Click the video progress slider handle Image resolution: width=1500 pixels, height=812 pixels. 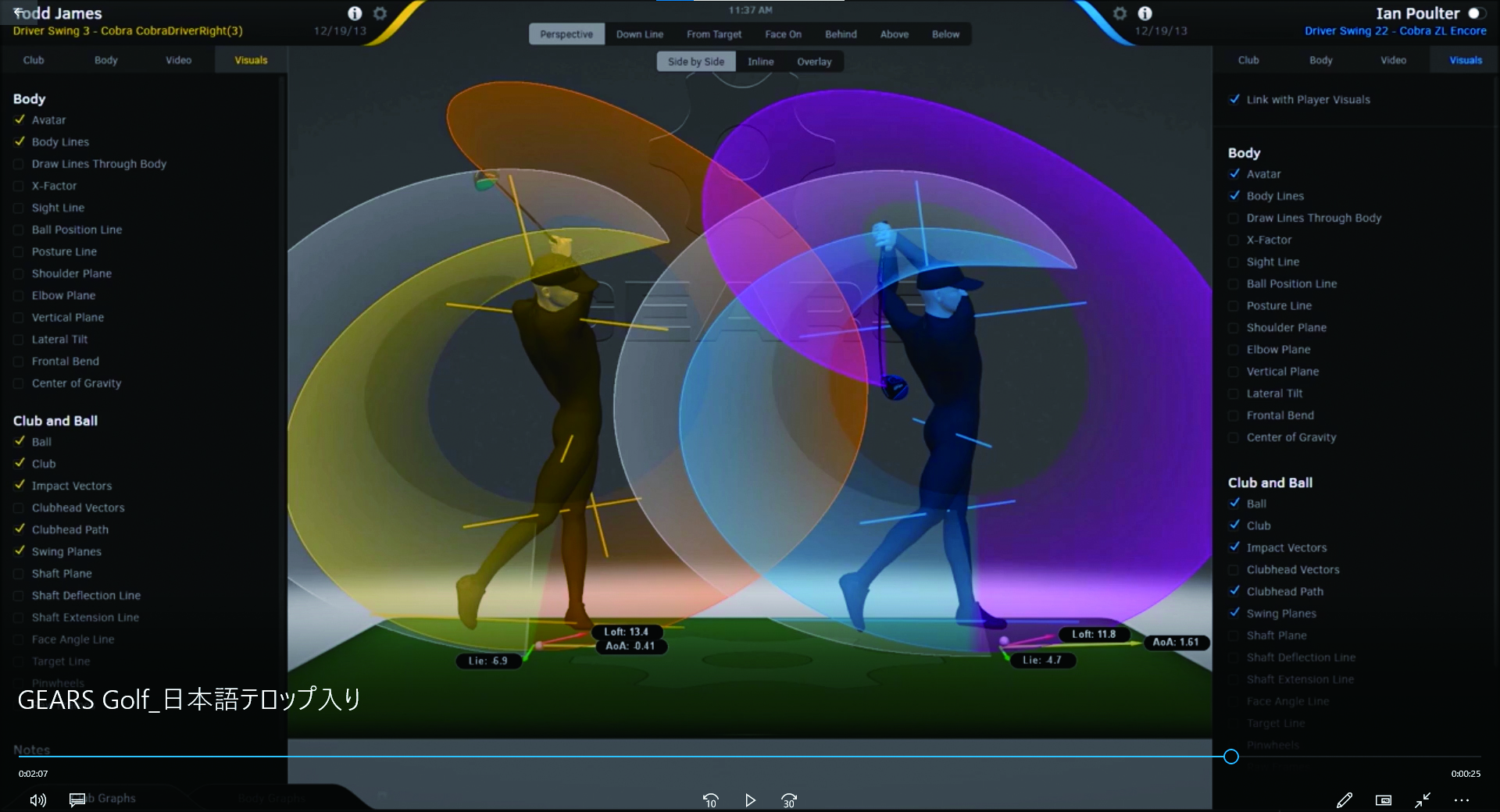click(x=1230, y=757)
